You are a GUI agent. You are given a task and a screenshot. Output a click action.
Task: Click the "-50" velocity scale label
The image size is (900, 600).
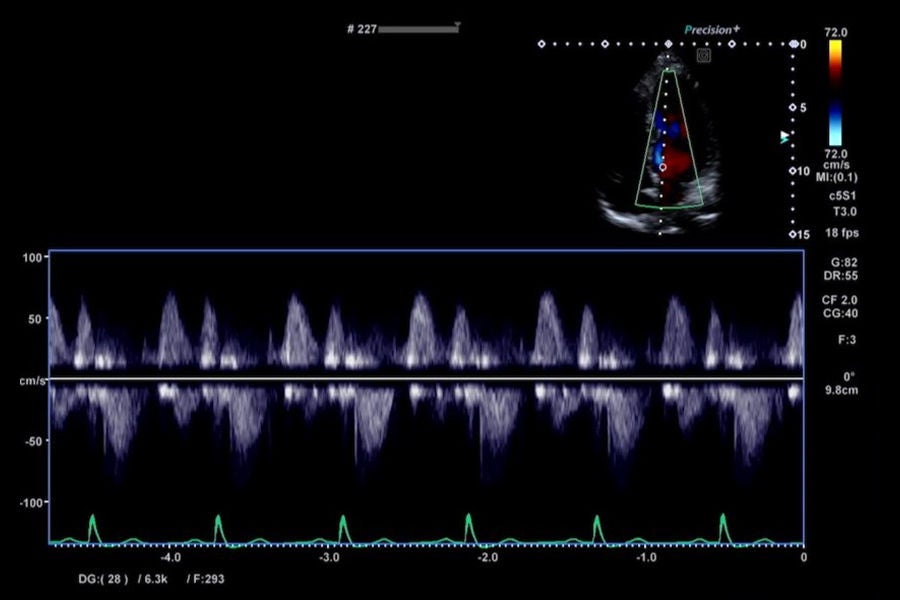(33, 441)
